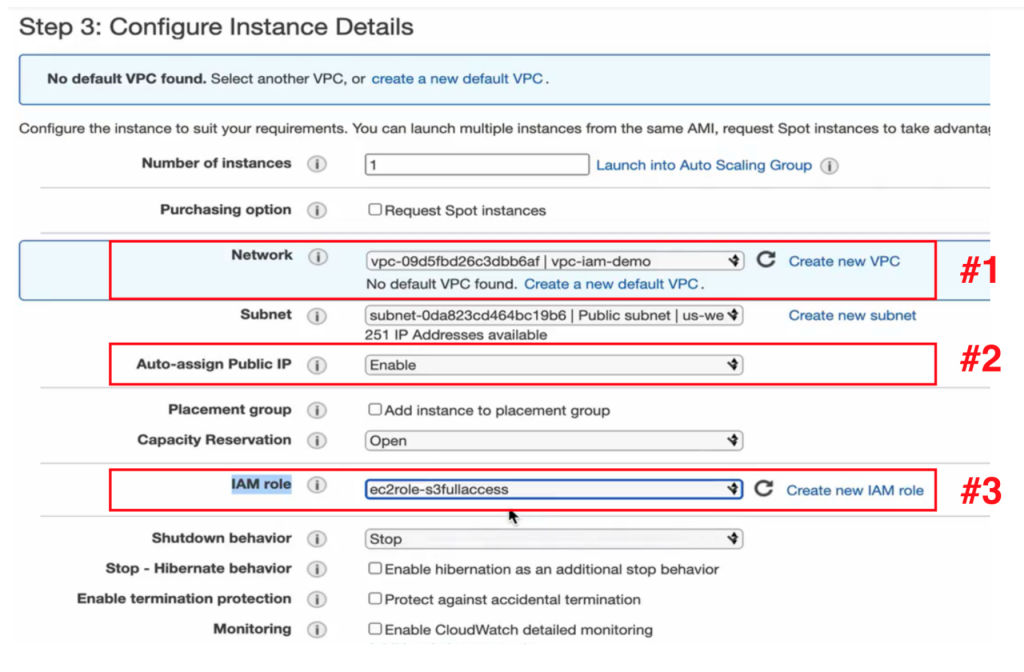The height and width of the screenshot is (672, 1024).
Task: Click info icon next to Subnet label
Action: click(317, 316)
